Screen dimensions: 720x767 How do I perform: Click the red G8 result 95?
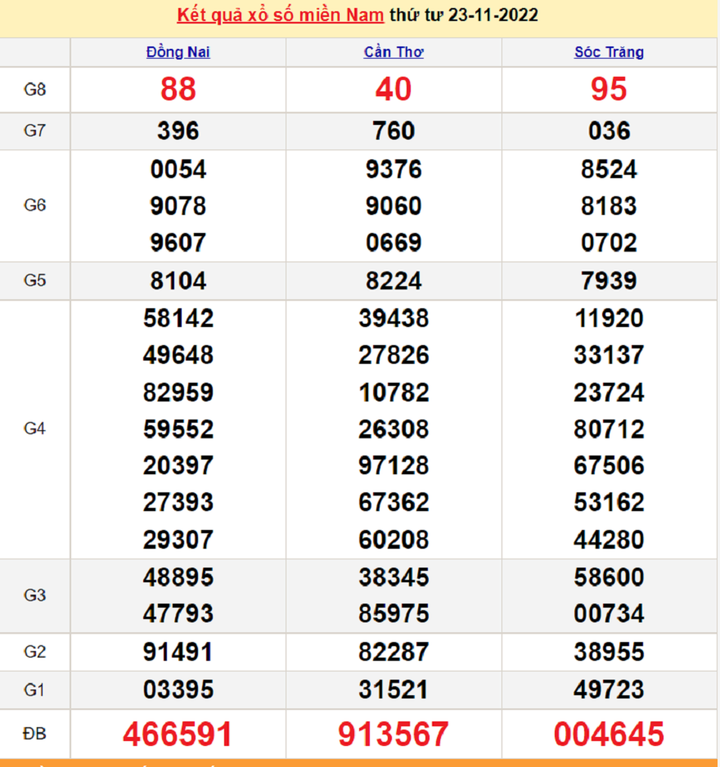609,90
